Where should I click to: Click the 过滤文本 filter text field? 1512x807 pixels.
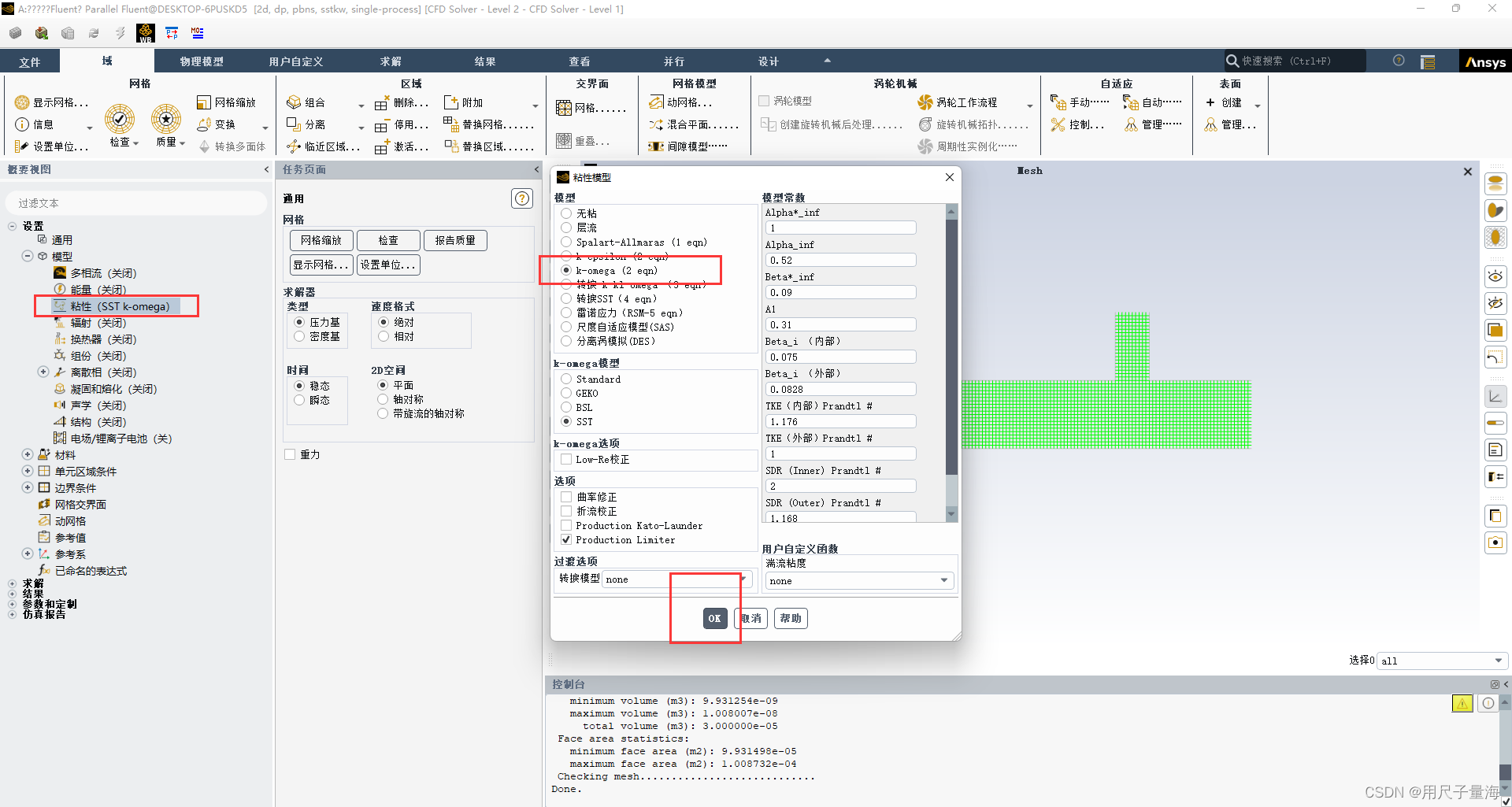137,203
